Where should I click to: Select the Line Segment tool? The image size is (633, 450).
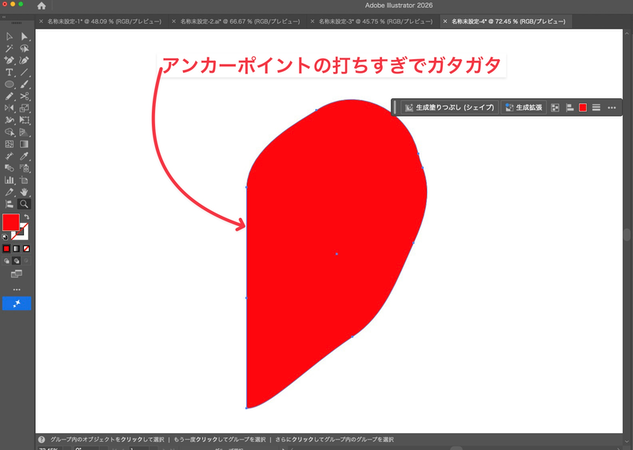click(24, 73)
